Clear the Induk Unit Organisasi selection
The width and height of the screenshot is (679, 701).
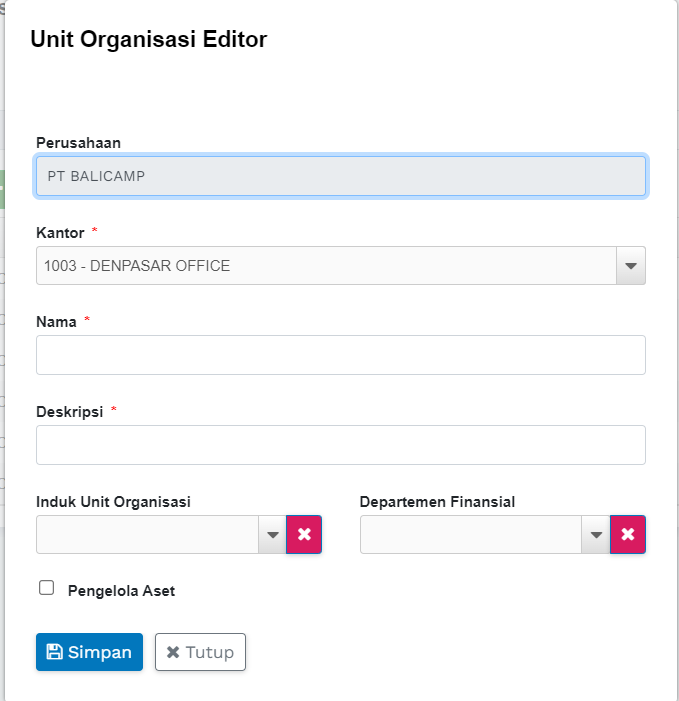[x=304, y=535]
